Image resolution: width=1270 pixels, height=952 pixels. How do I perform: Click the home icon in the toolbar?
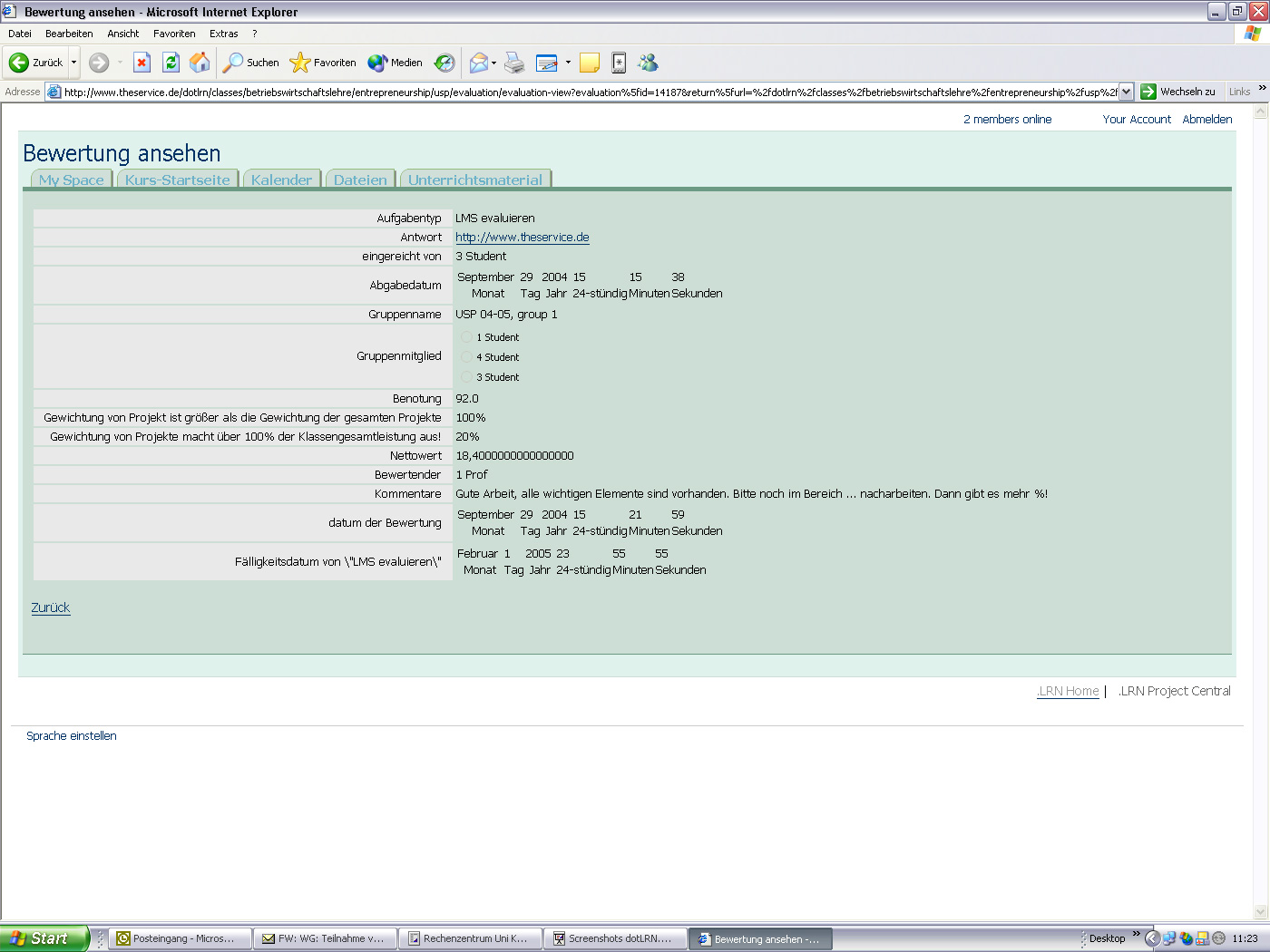click(200, 63)
